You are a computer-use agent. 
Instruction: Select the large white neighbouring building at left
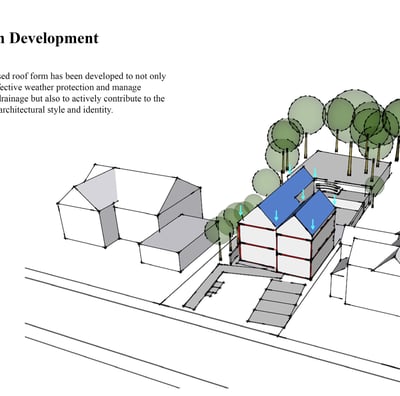(x=130, y=206)
